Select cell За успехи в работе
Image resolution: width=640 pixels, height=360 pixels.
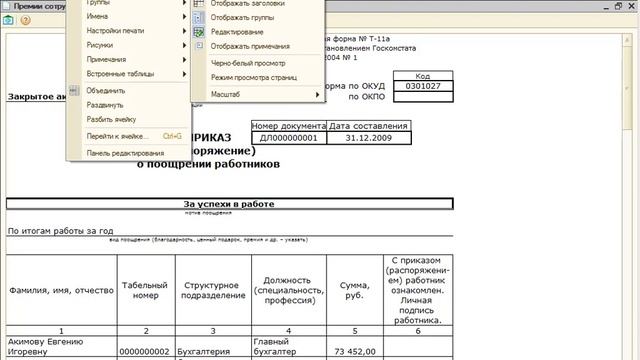click(x=229, y=204)
